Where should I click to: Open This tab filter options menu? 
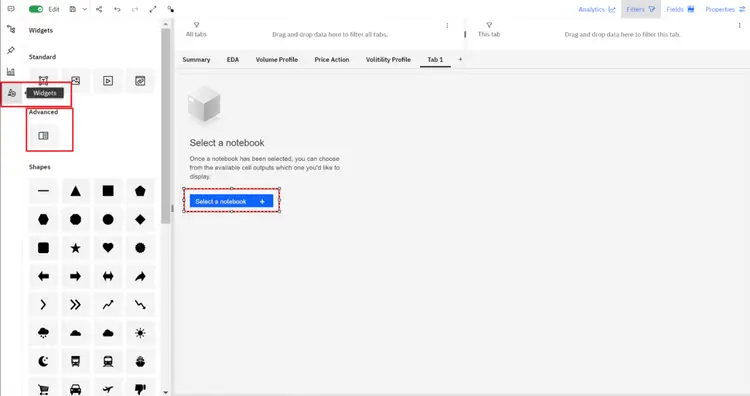739,25
